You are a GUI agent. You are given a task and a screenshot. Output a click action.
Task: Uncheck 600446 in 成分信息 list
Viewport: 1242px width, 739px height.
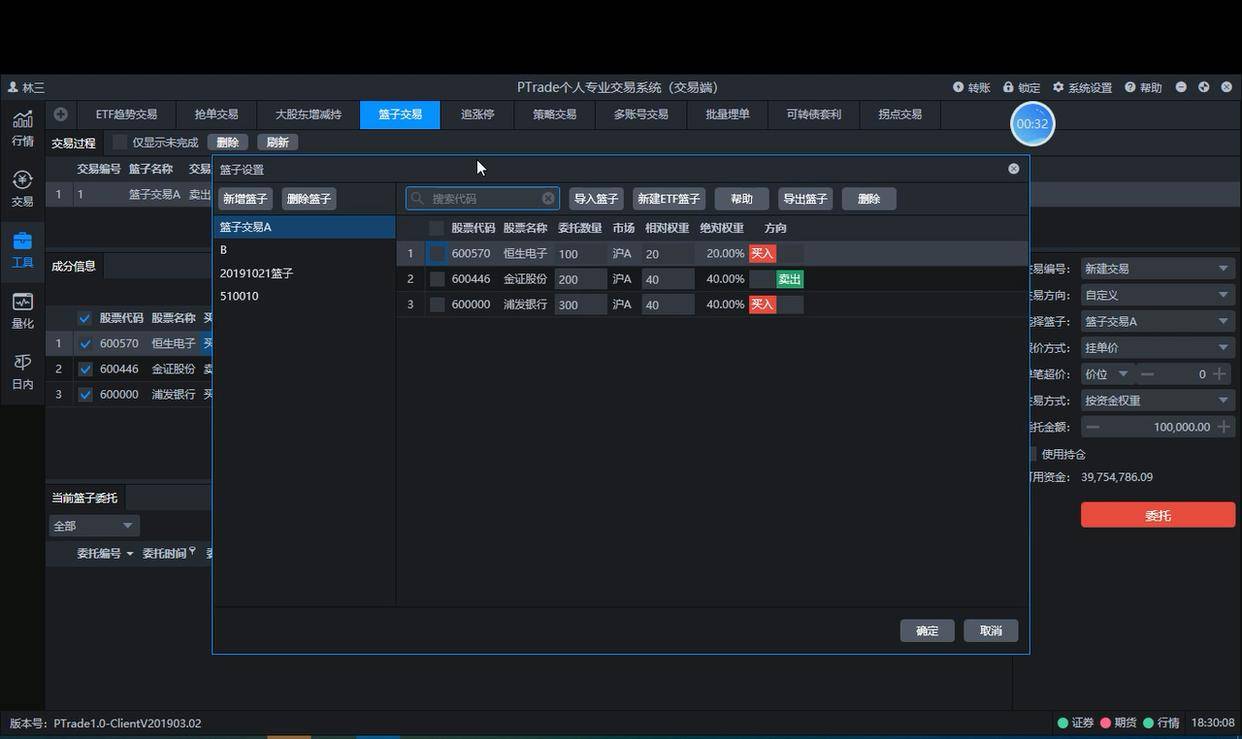point(85,369)
